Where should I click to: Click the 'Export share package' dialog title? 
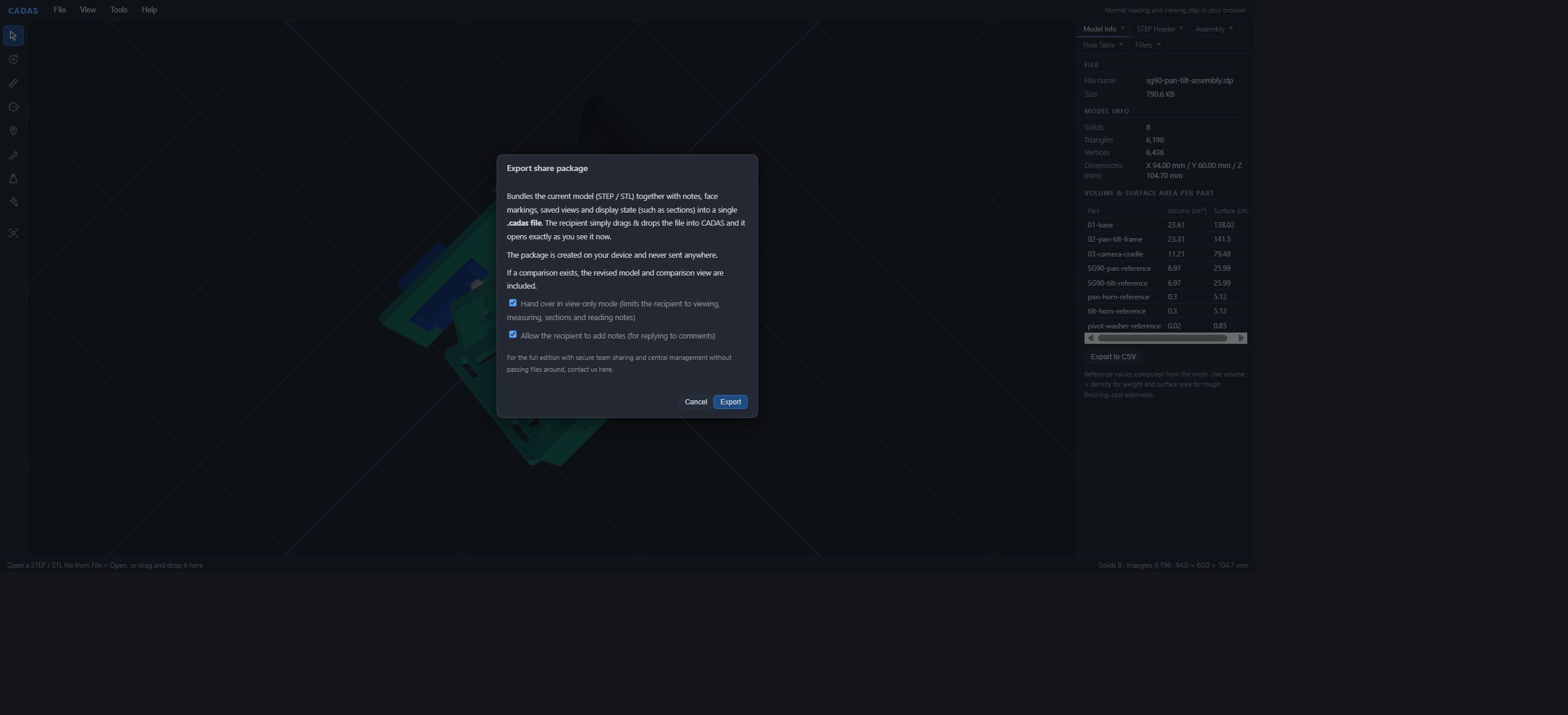point(547,169)
